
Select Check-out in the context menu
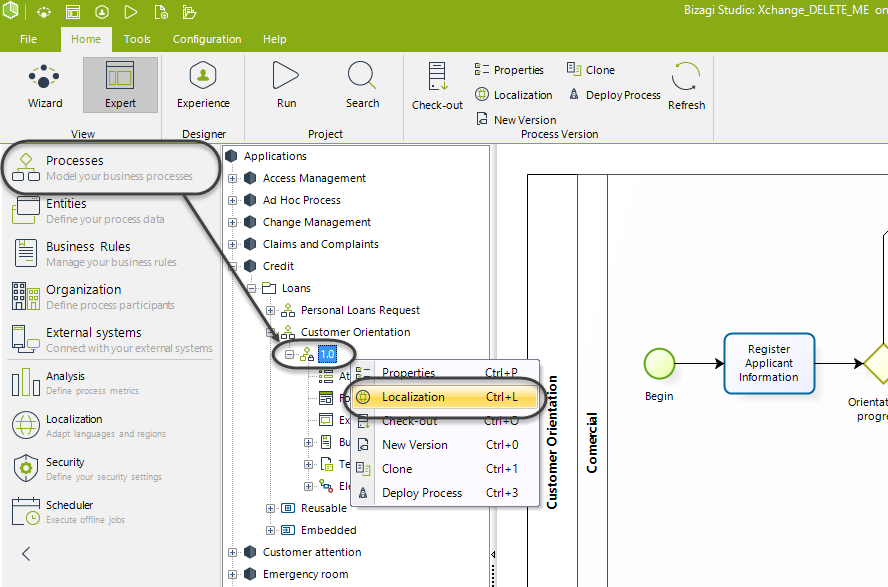click(x=445, y=421)
